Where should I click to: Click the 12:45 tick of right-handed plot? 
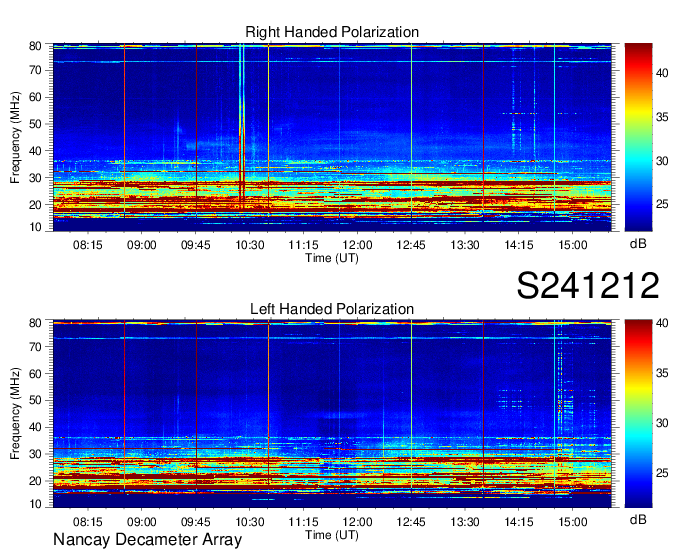(x=411, y=245)
